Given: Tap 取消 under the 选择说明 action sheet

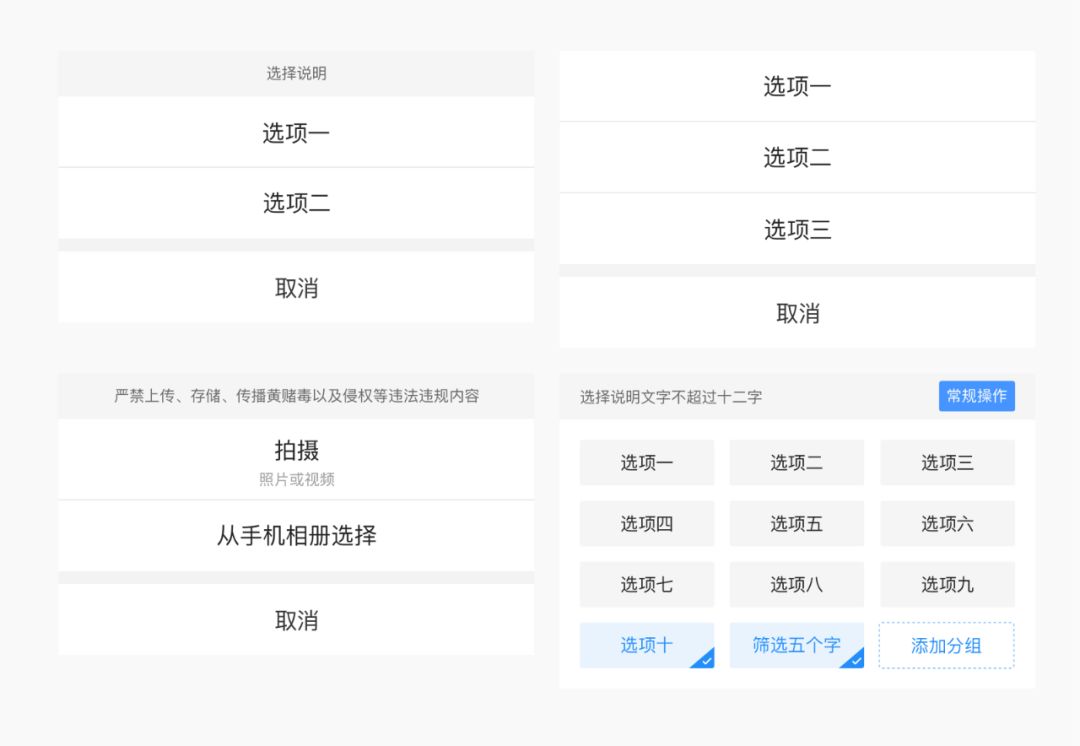Looking at the screenshot, I should (296, 287).
